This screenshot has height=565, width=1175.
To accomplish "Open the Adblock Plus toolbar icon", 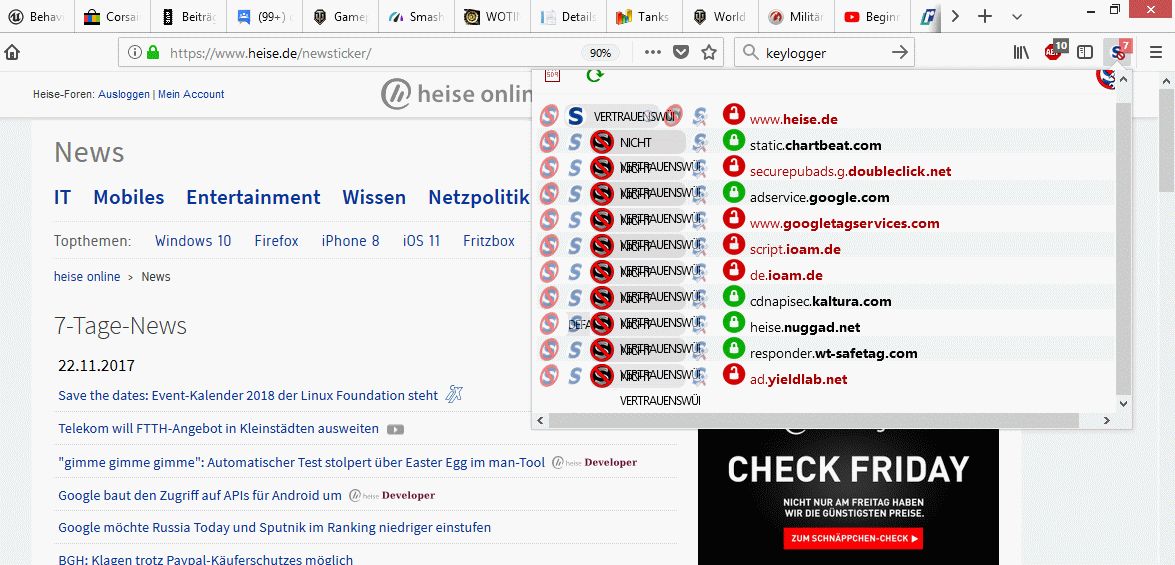I will tap(1054, 51).
